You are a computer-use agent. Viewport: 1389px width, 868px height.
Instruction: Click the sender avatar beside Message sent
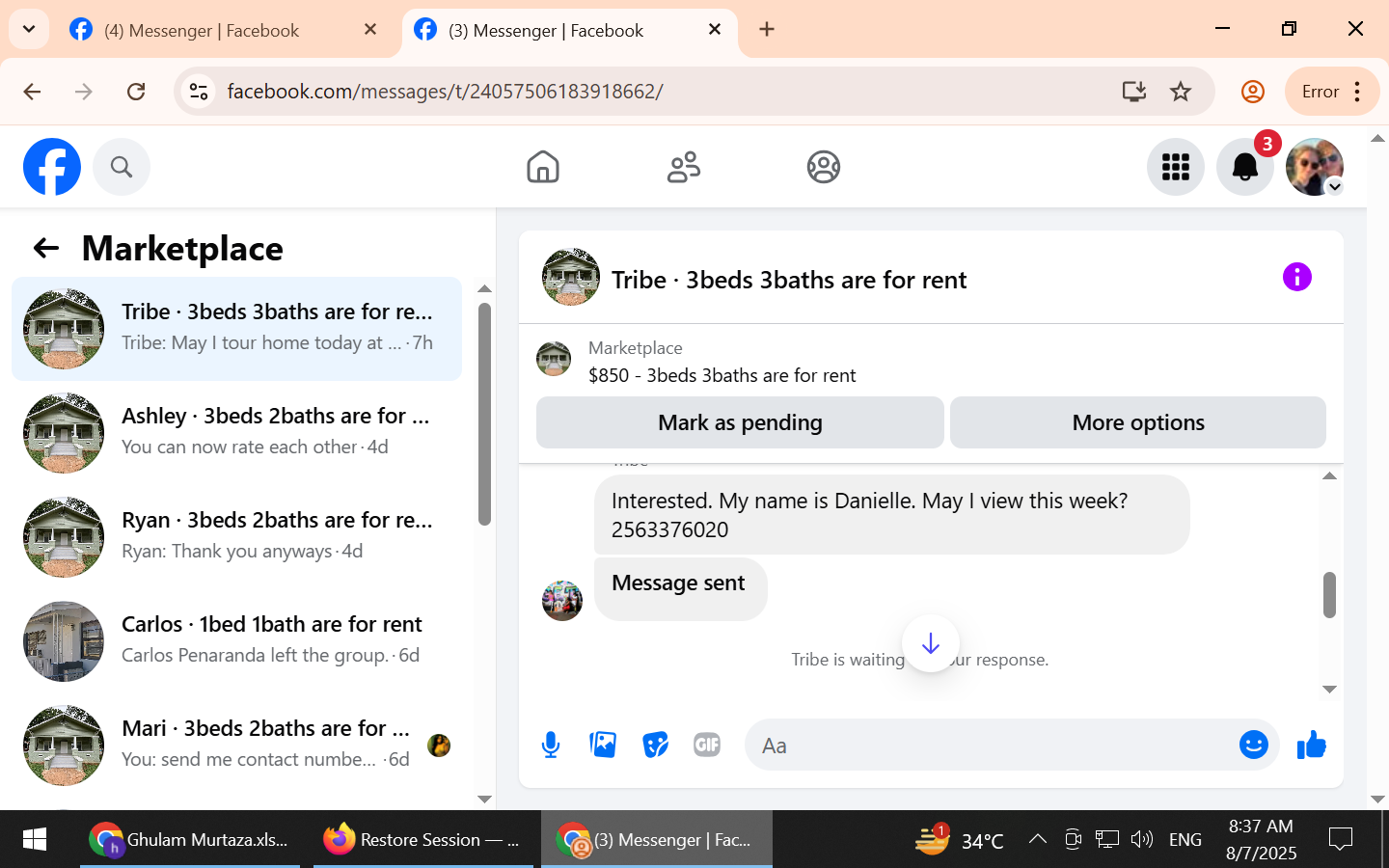(562, 601)
